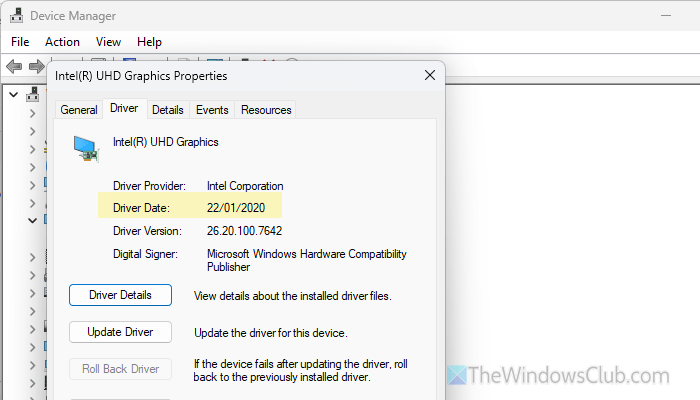Image resolution: width=700 pixels, height=400 pixels.
Task: Collapse the root computer node chevron
Action: point(13,95)
